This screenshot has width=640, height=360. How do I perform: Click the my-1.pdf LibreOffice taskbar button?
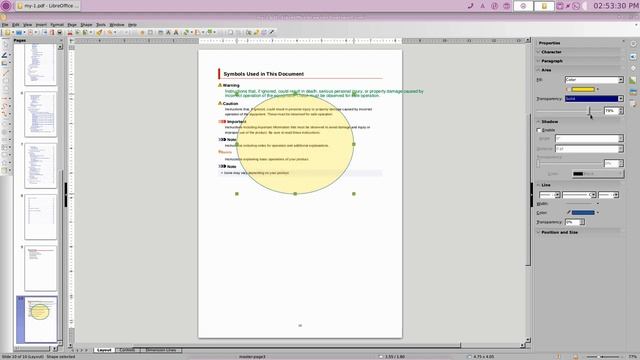(x=47, y=6)
